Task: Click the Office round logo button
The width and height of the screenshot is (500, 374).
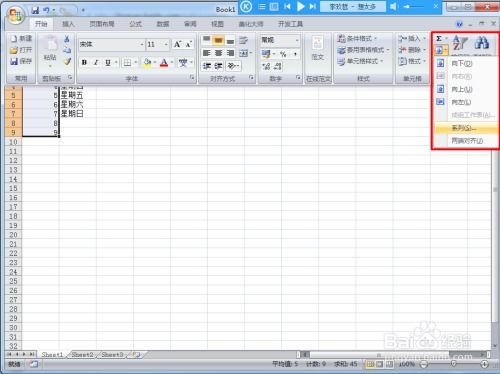Action: [16, 15]
